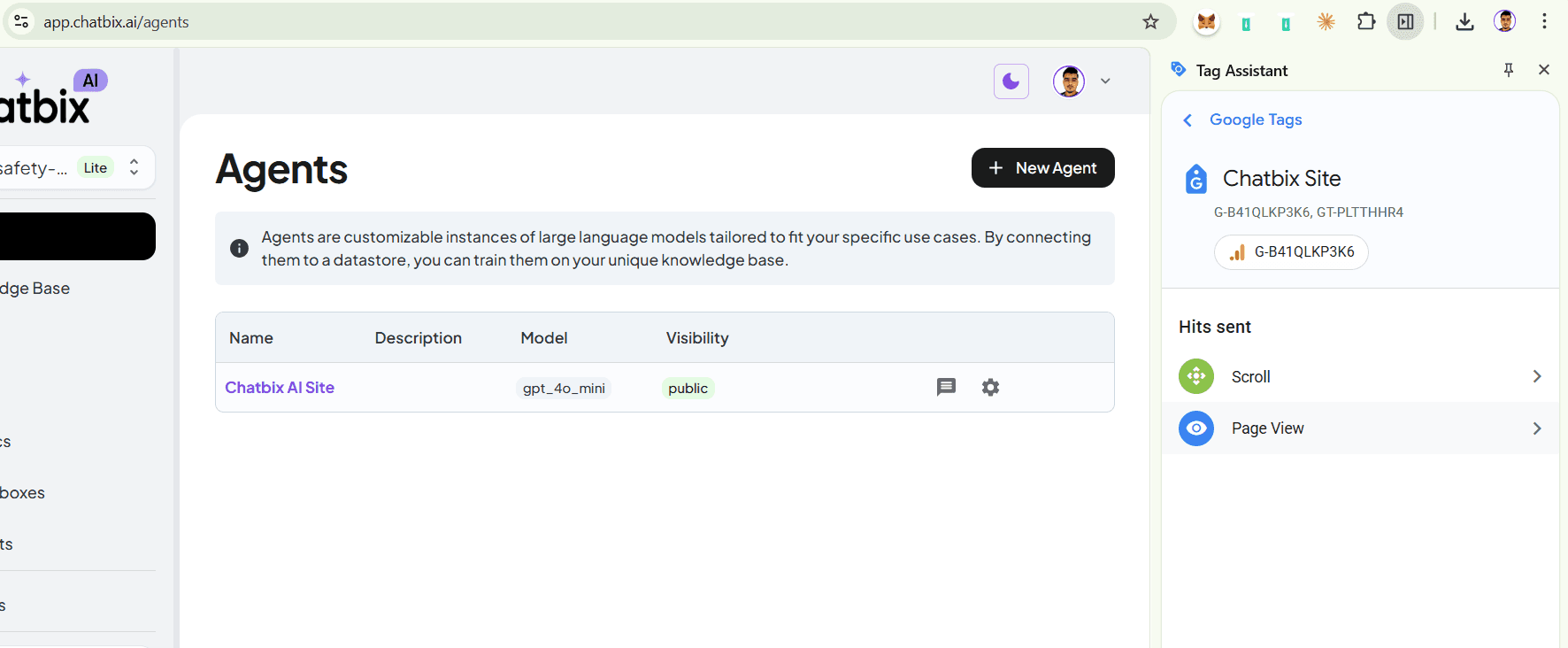Image resolution: width=1568 pixels, height=648 pixels.
Task: Click the Model column header
Action: [544, 338]
